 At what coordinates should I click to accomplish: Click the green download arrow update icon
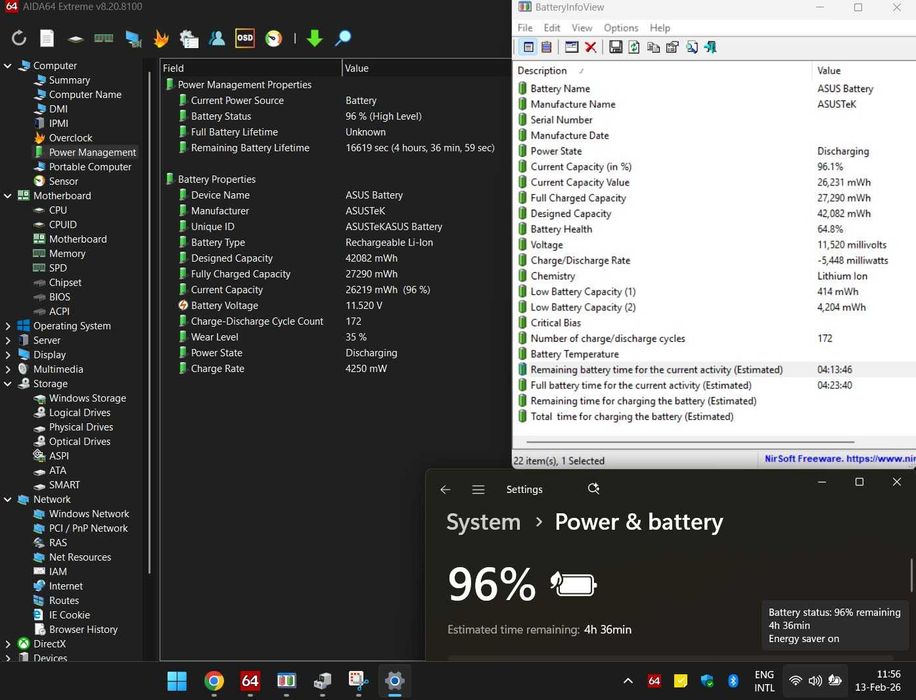point(314,39)
